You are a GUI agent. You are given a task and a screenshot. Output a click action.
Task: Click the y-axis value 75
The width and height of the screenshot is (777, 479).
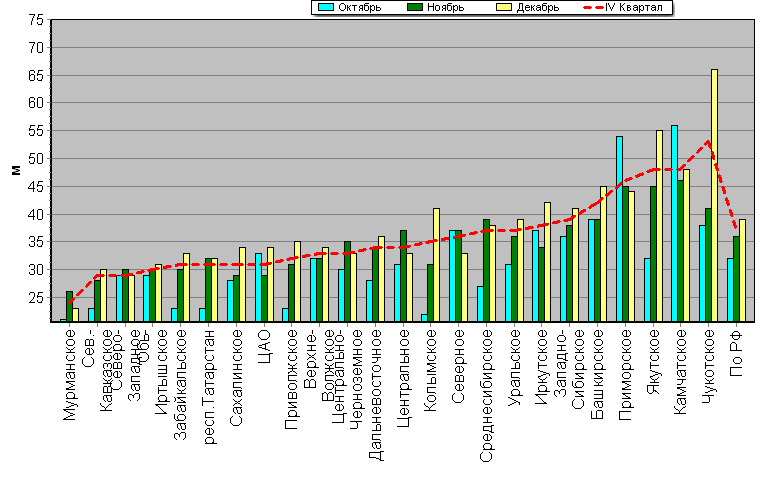36,20
